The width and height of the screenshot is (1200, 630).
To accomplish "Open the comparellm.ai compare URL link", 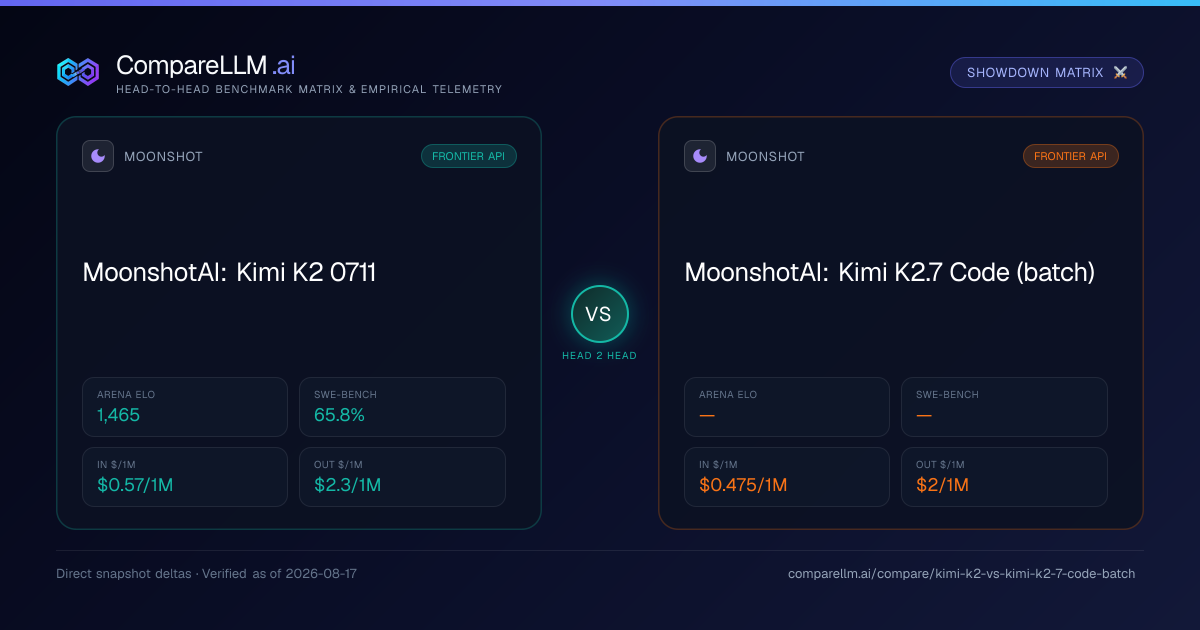I will [962, 574].
